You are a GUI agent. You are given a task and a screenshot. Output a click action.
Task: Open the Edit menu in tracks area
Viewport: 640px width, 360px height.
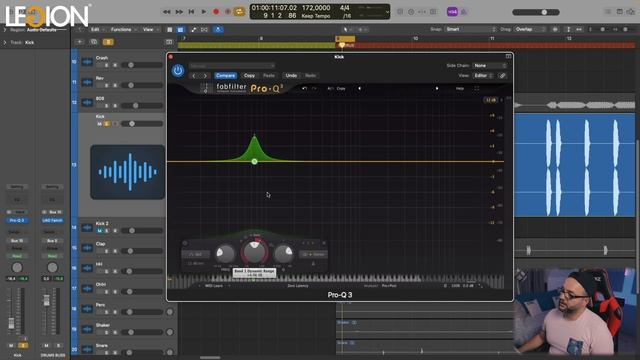click(97, 29)
